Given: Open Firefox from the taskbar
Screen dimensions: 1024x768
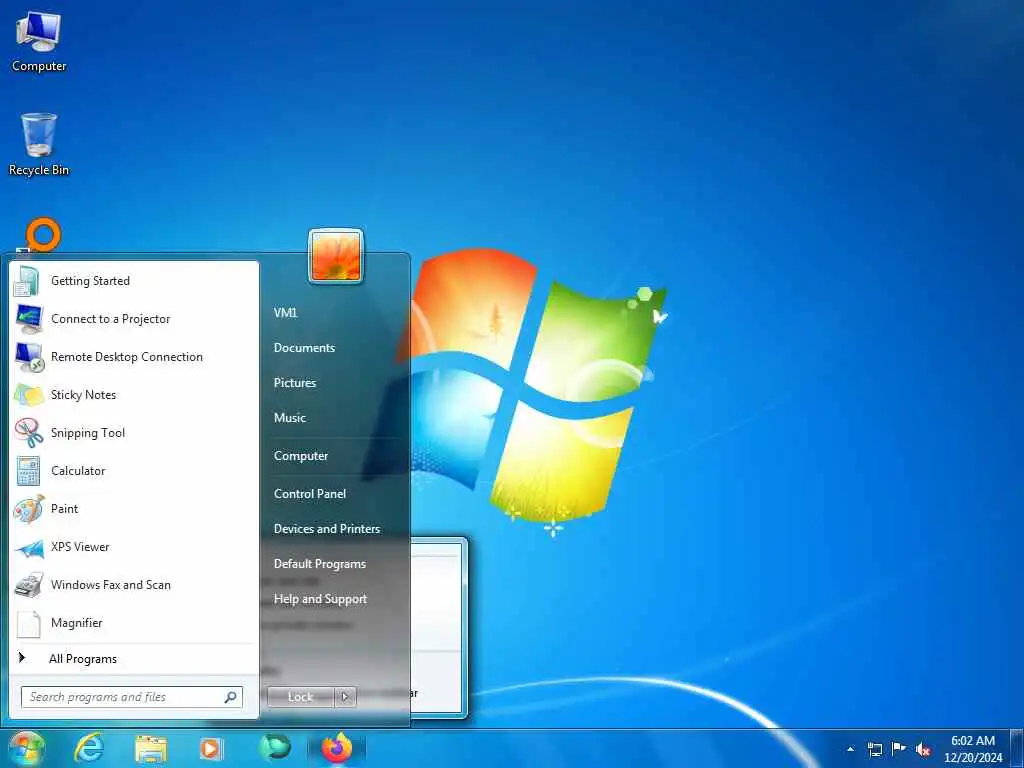Looking at the screenshot, I should (x=337, y=748).
